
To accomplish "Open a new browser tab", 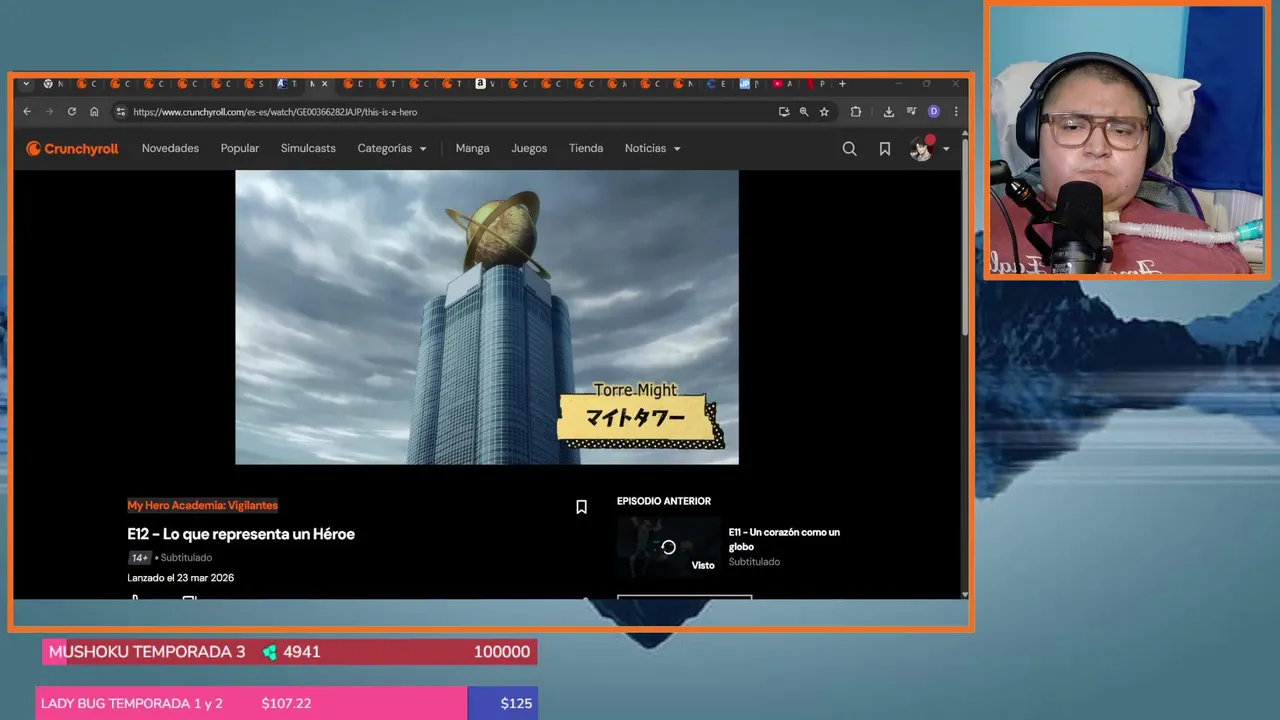I will click(842, 84).
